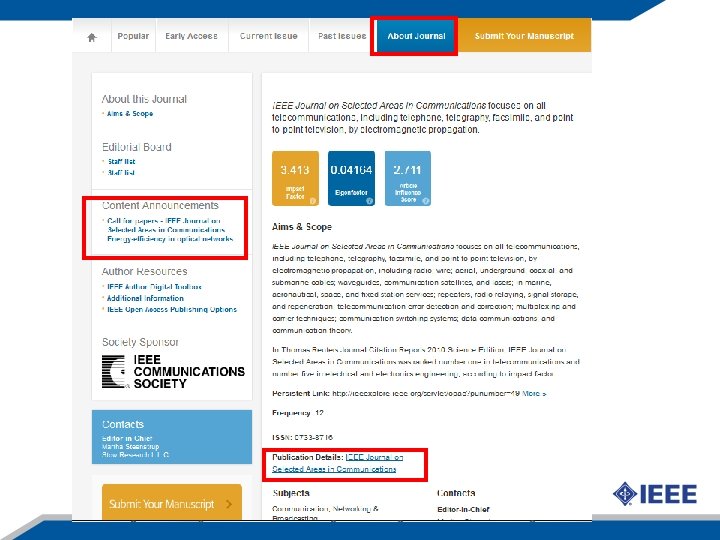Click the sidebar Submit Your Manuscript button

point(172,502)
